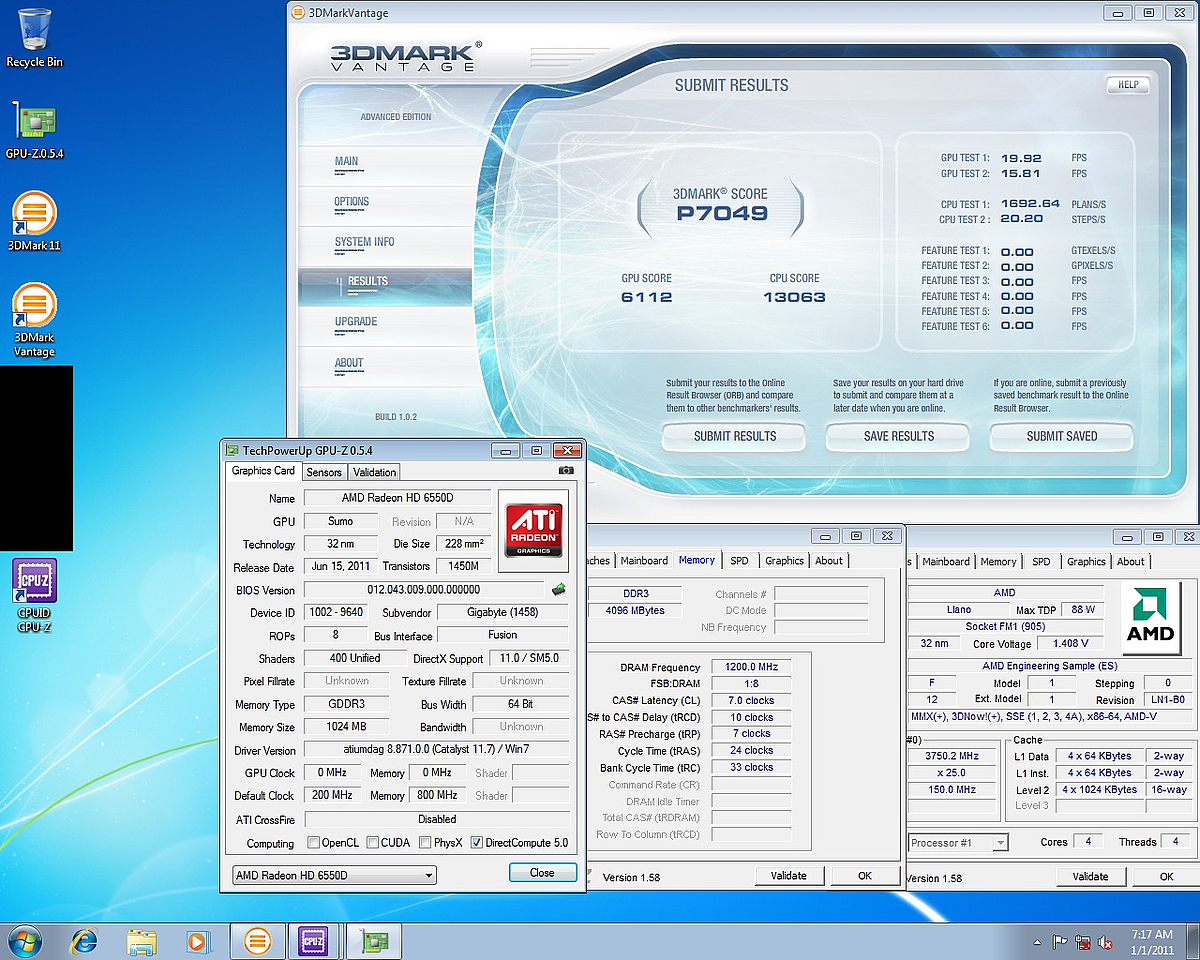Screen dimensions: 1200x960
Task: Launch the GPU-Z.0.5.4 desktop shortcut
Action: point(34,131)
